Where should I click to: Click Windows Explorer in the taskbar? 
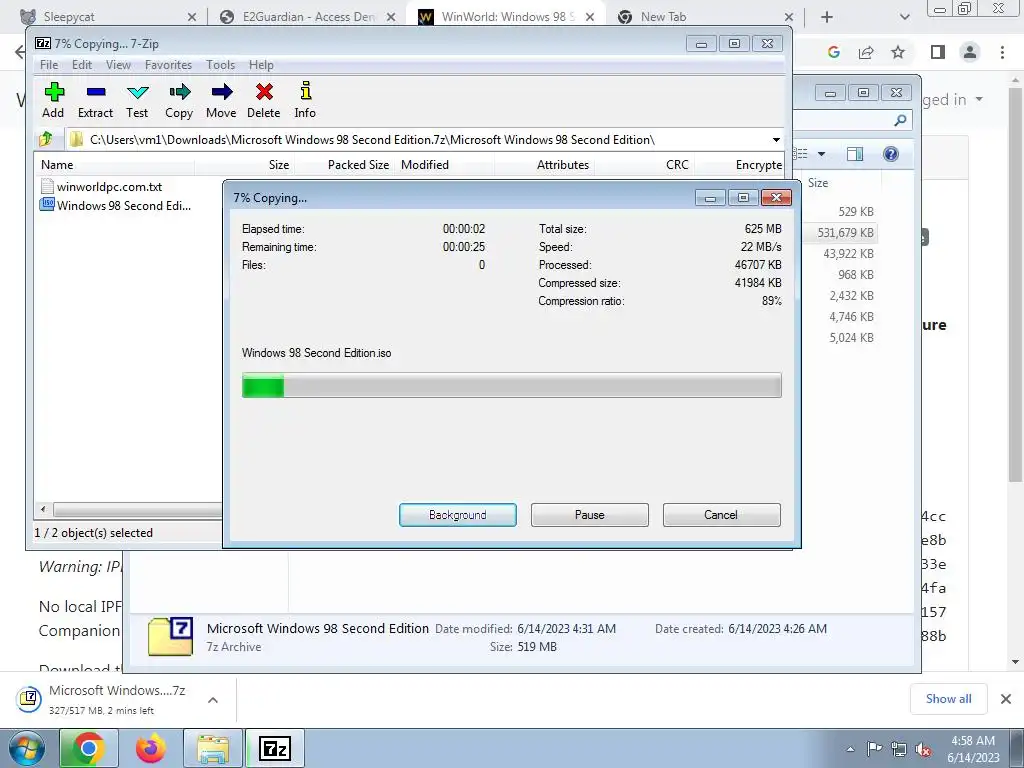[x=213, y=748]
